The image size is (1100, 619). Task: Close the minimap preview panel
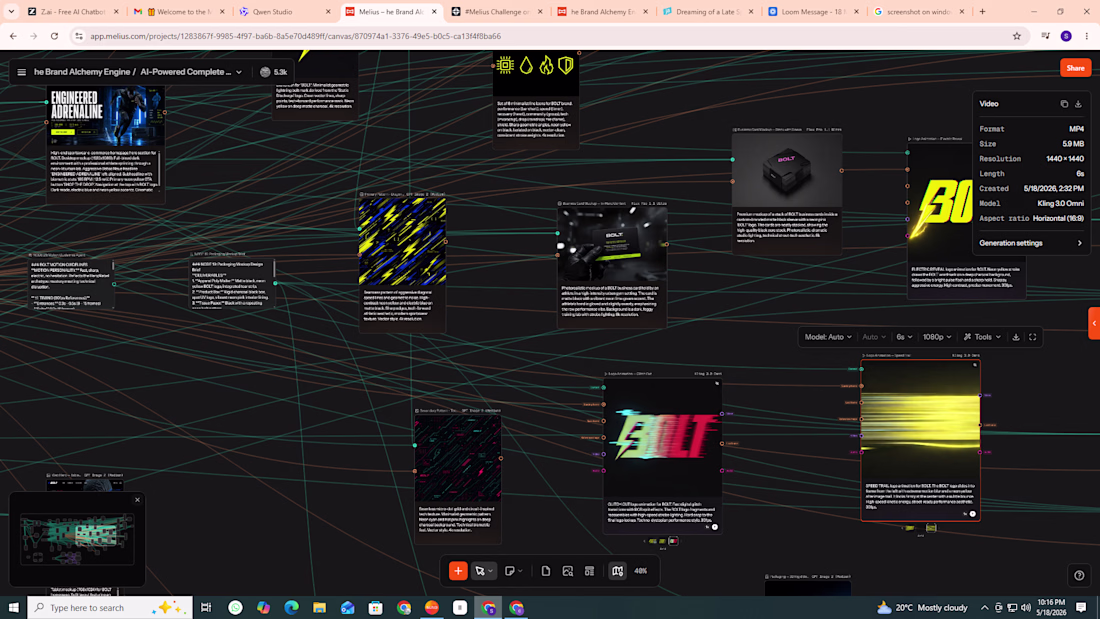(138, 500)
